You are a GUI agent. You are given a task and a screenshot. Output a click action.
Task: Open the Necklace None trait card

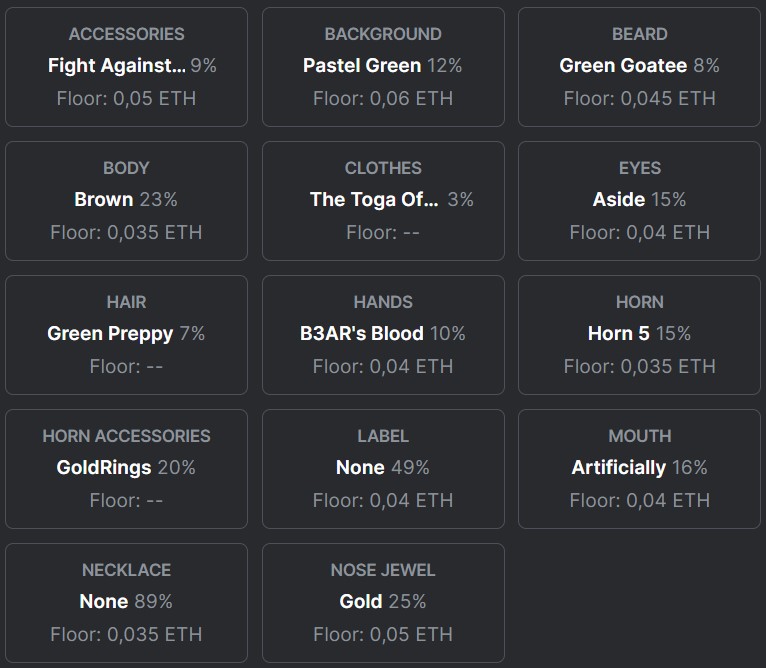click(127, 603)
